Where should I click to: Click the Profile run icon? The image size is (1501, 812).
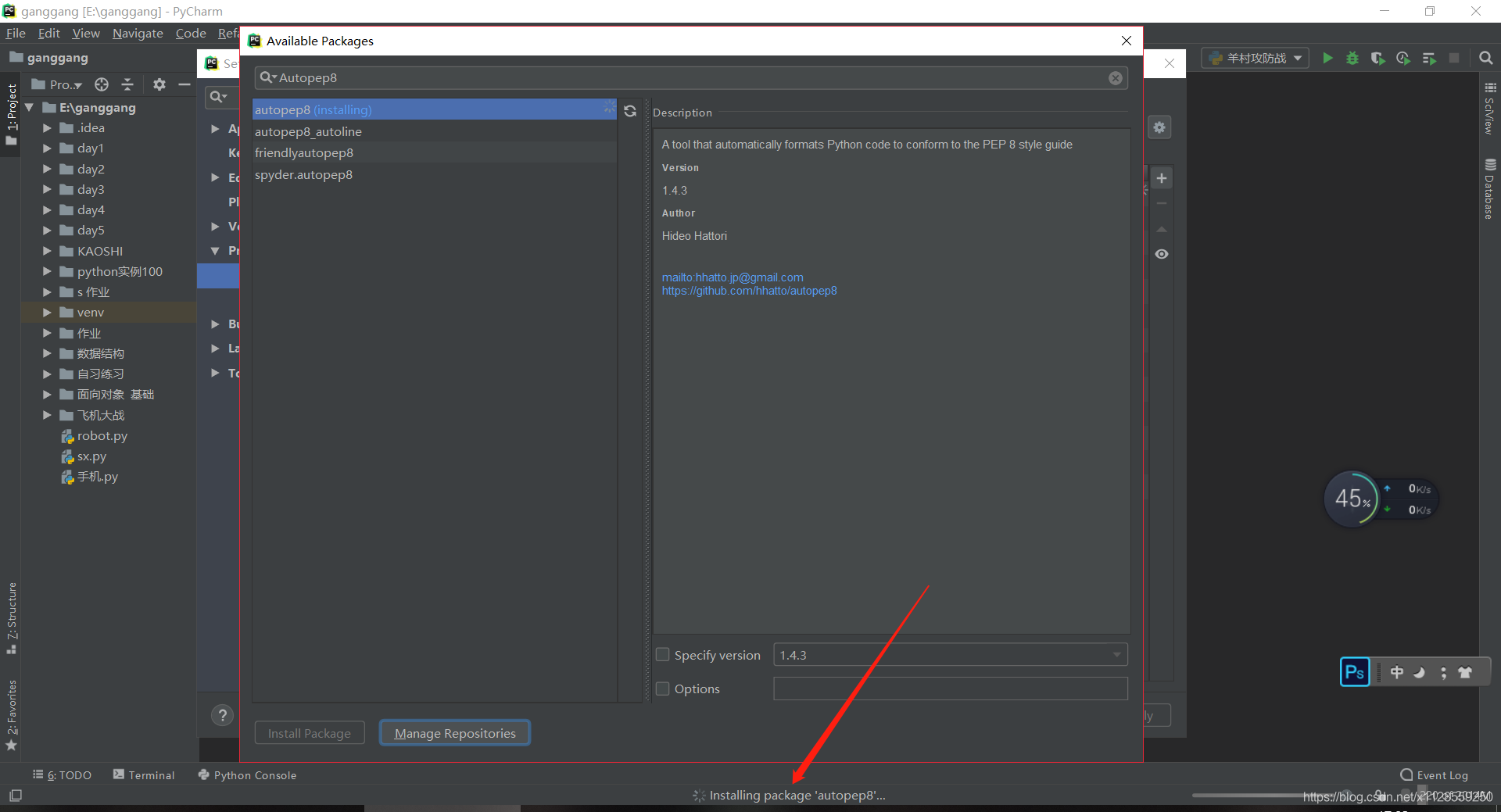[x=1403, y=58]
